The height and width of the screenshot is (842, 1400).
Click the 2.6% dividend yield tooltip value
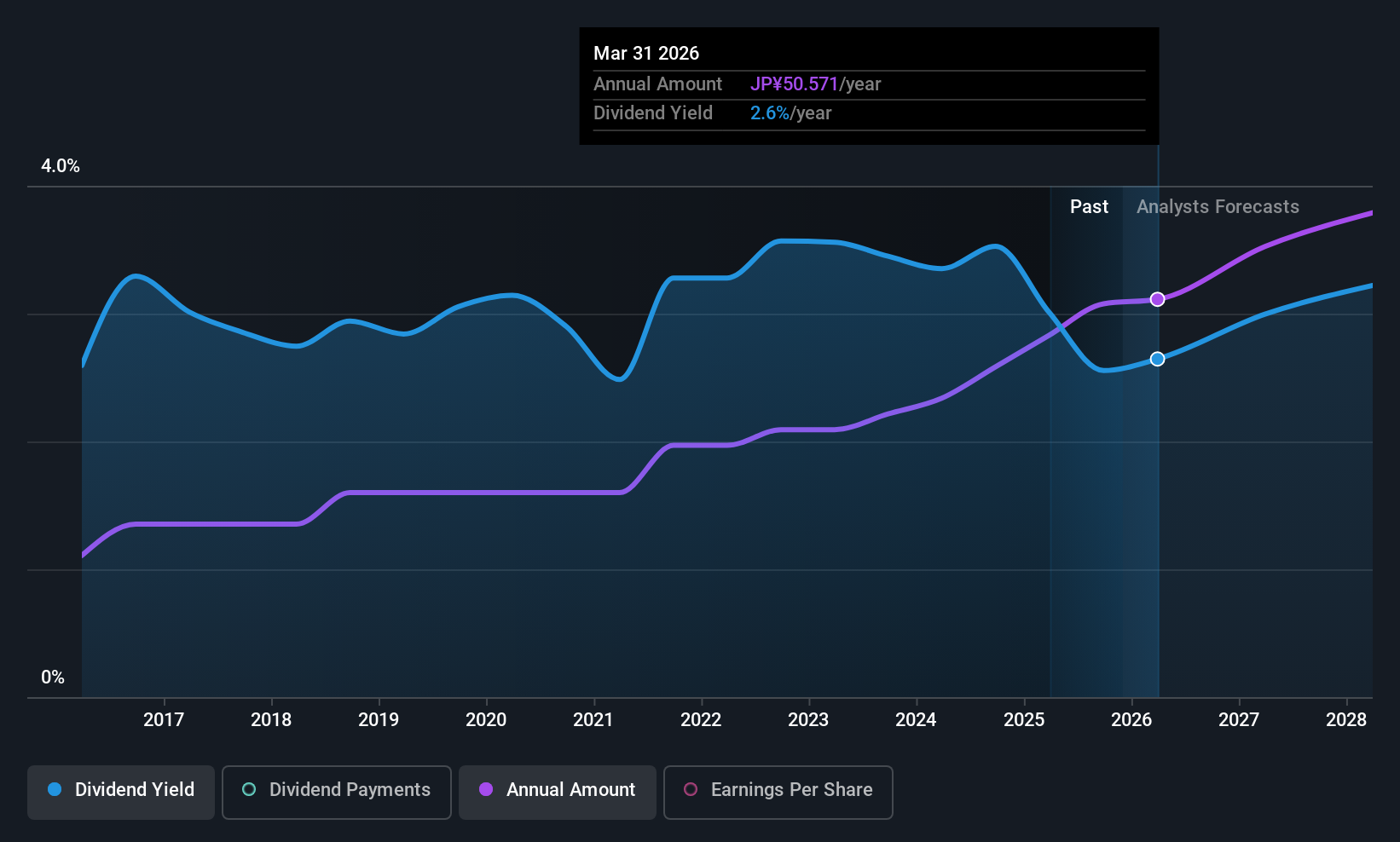tap(769, 113)
